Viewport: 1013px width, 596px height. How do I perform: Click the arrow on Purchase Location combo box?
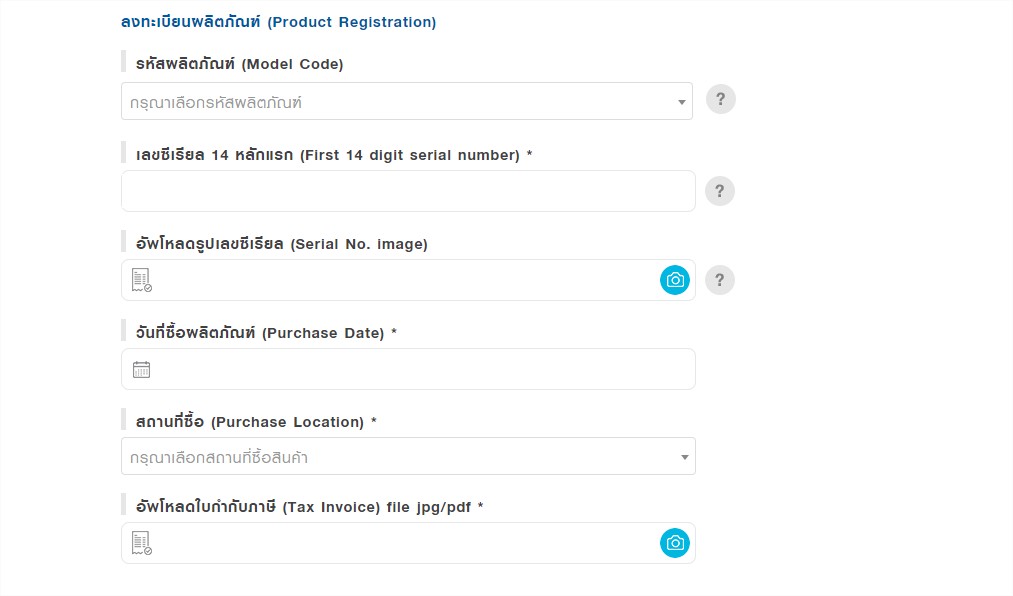(685, 457)
